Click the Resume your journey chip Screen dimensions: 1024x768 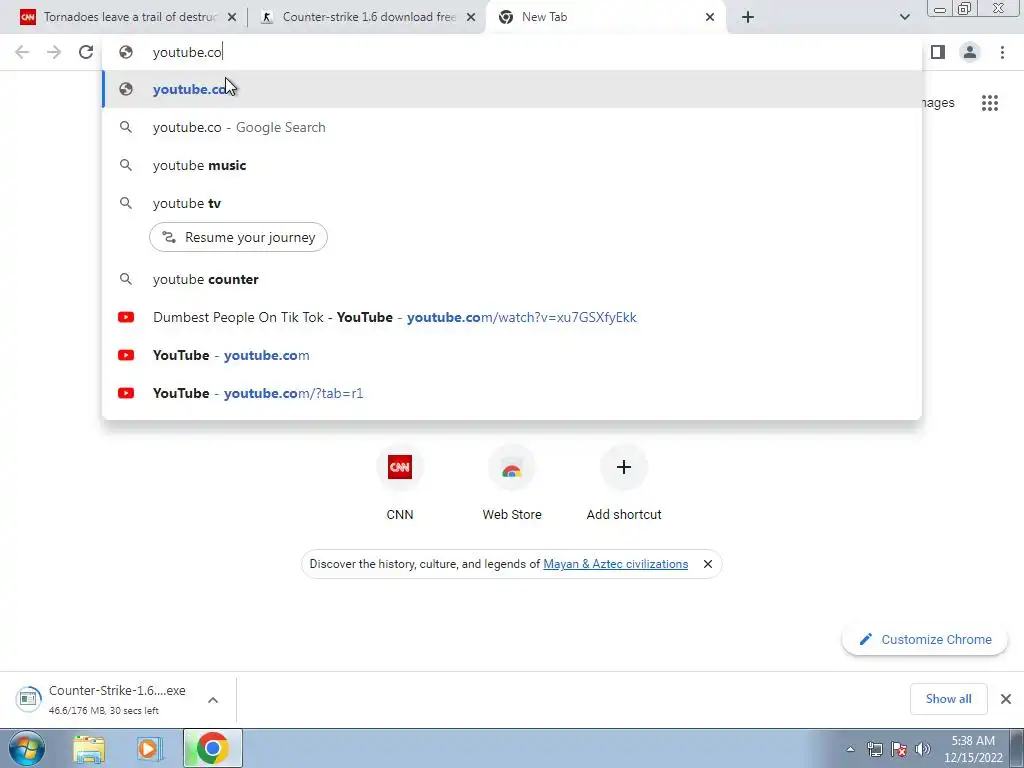[238, 237]
